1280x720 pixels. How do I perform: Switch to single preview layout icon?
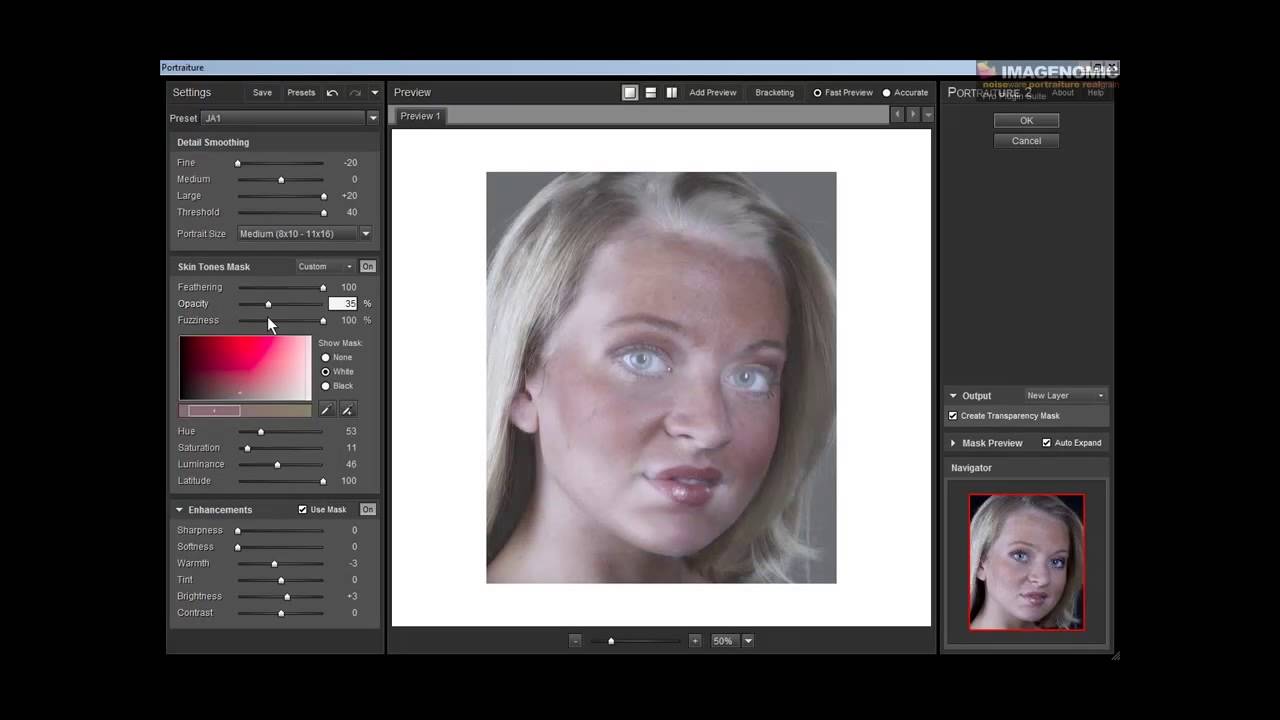point(630,93)
